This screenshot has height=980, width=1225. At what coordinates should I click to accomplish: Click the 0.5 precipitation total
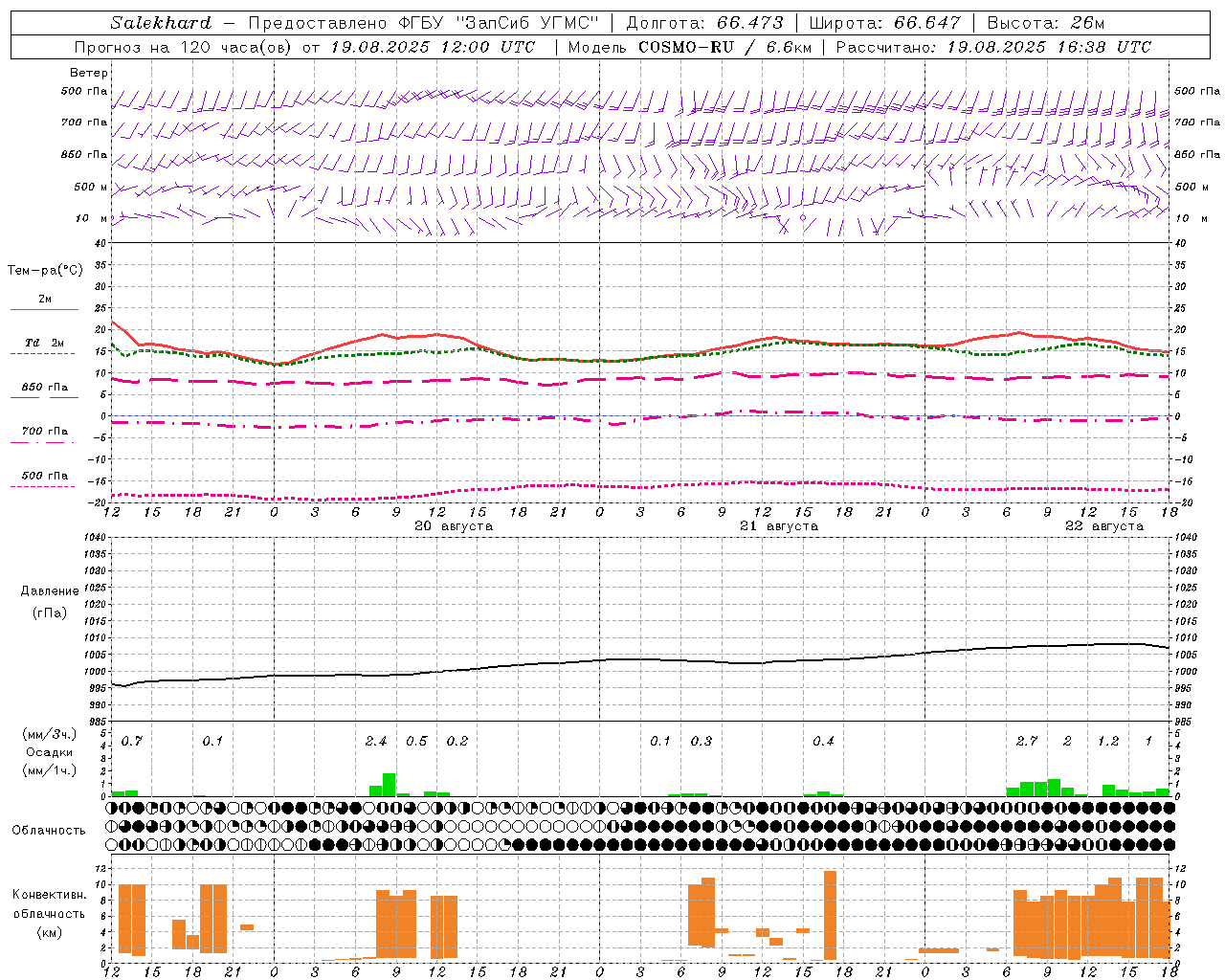(x=416, y=742)
